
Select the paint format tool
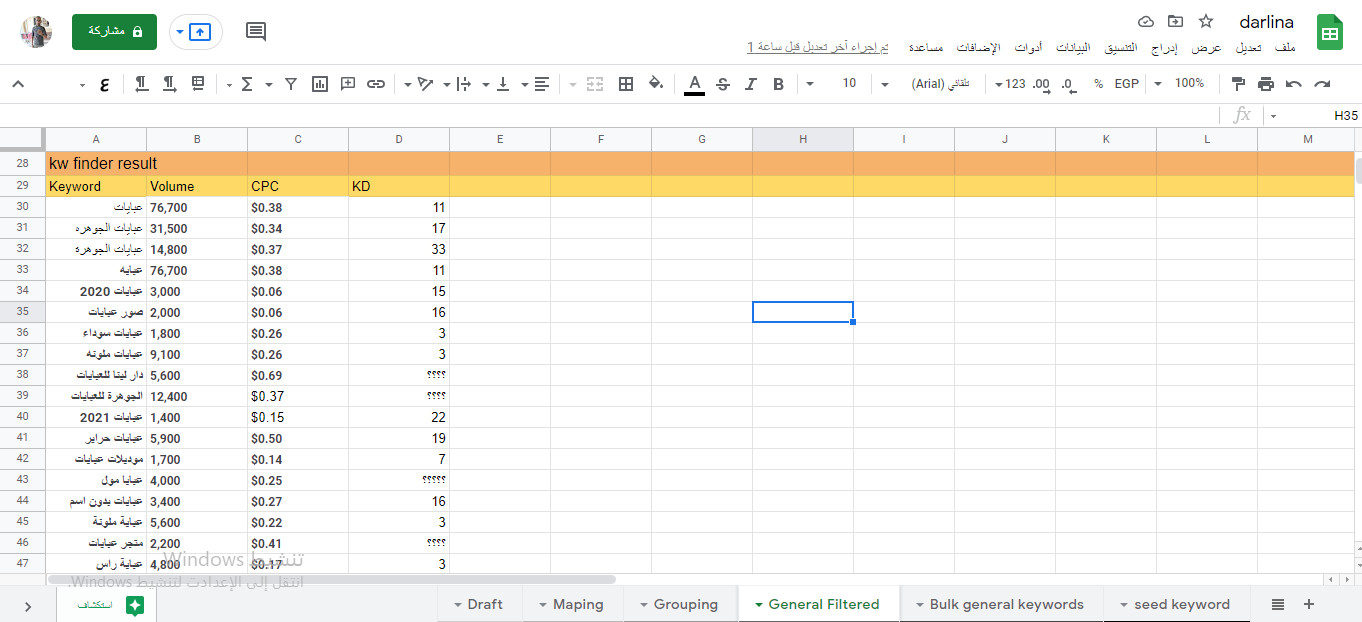(1238, 84)
